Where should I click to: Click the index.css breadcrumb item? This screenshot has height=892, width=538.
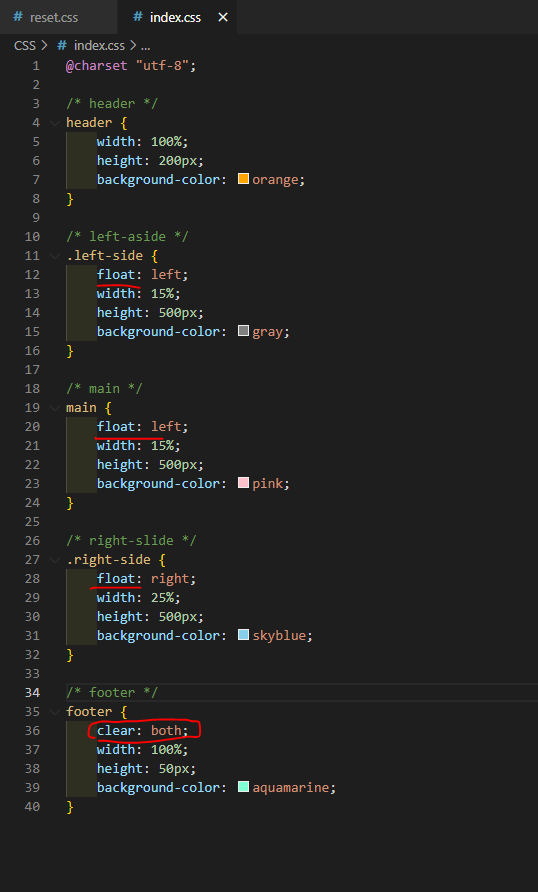(x=99, y=46)
